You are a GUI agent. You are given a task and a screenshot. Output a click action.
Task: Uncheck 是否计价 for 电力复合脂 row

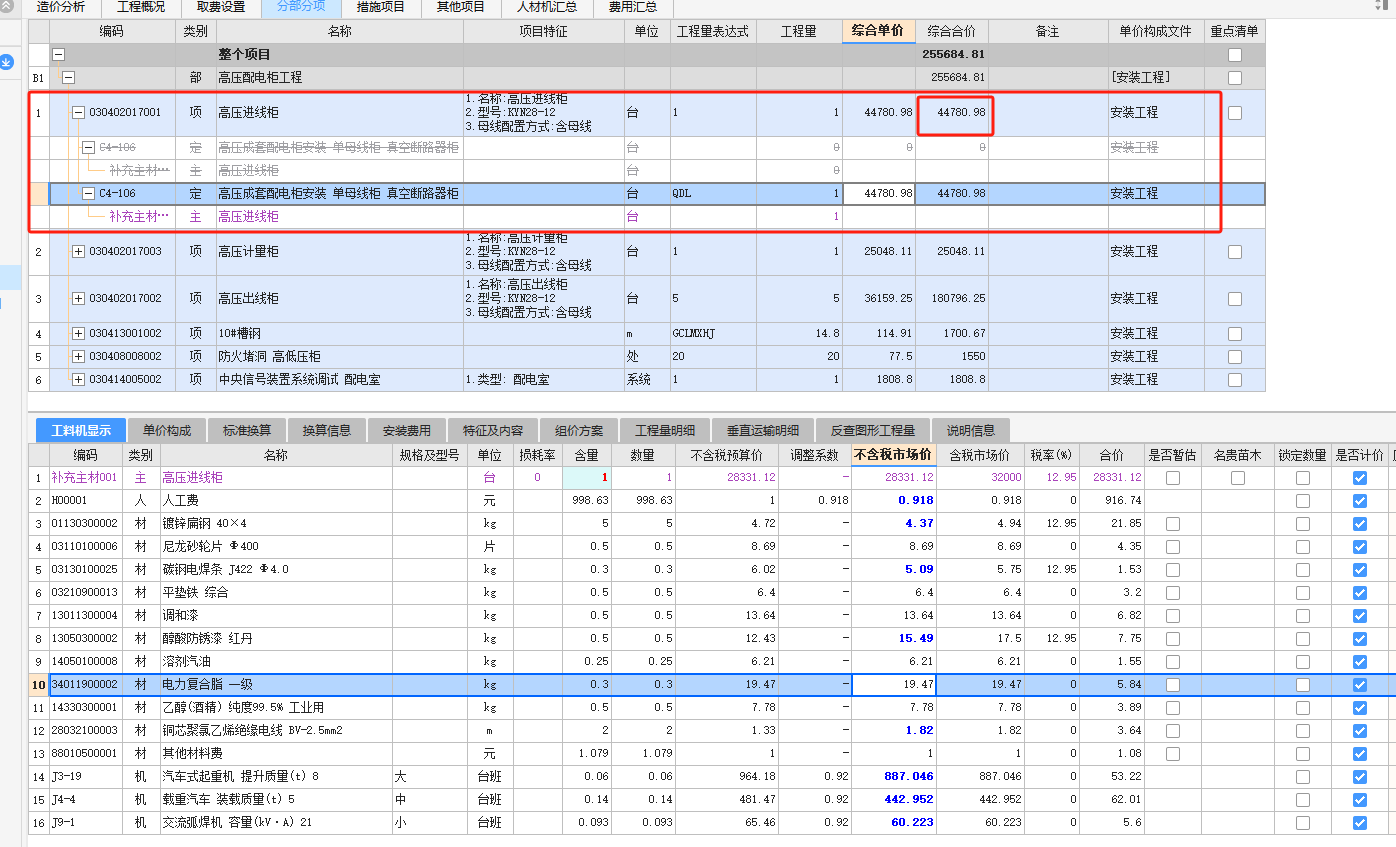coord(1360,685)
